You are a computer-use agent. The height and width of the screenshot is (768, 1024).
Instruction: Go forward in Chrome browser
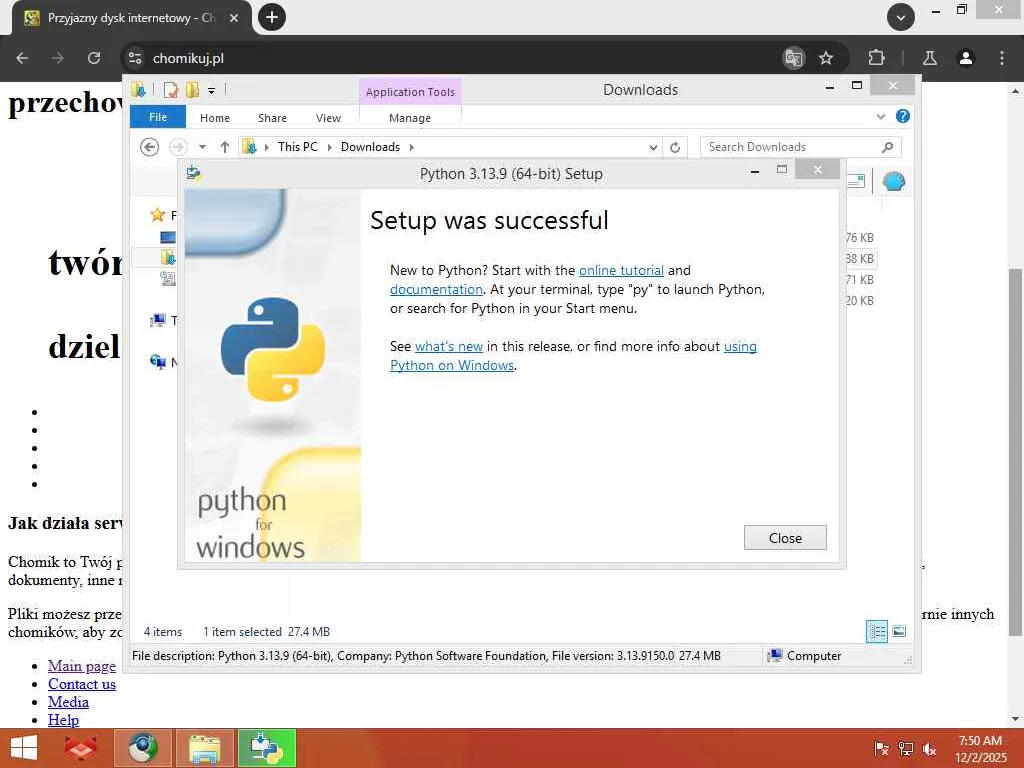[58, 58]
